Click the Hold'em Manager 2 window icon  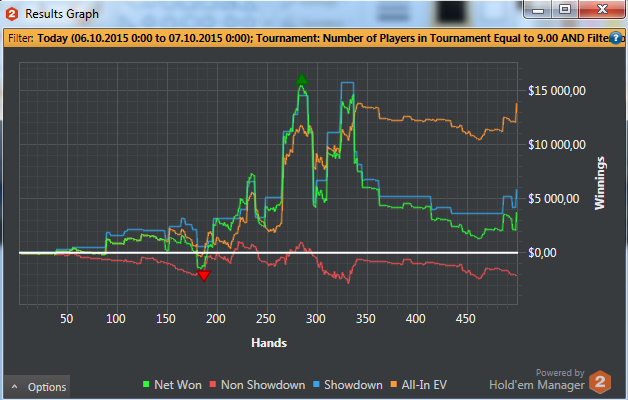click(12, 14)
